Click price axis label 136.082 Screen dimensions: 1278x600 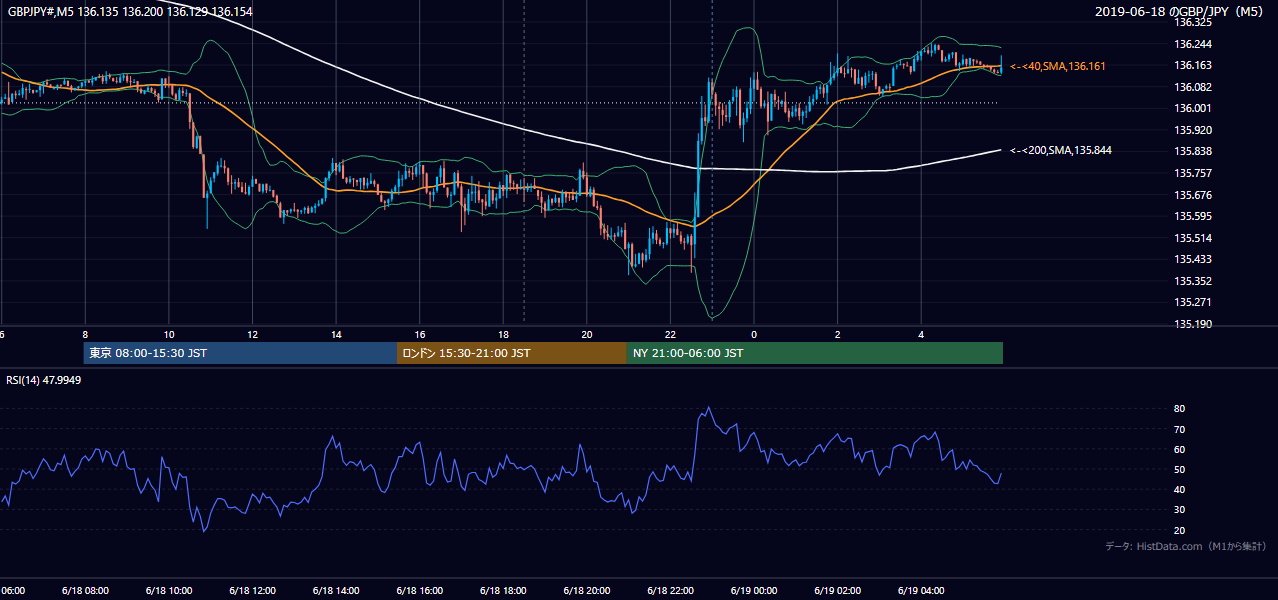pyautogui.click(x=1193, y=87)
